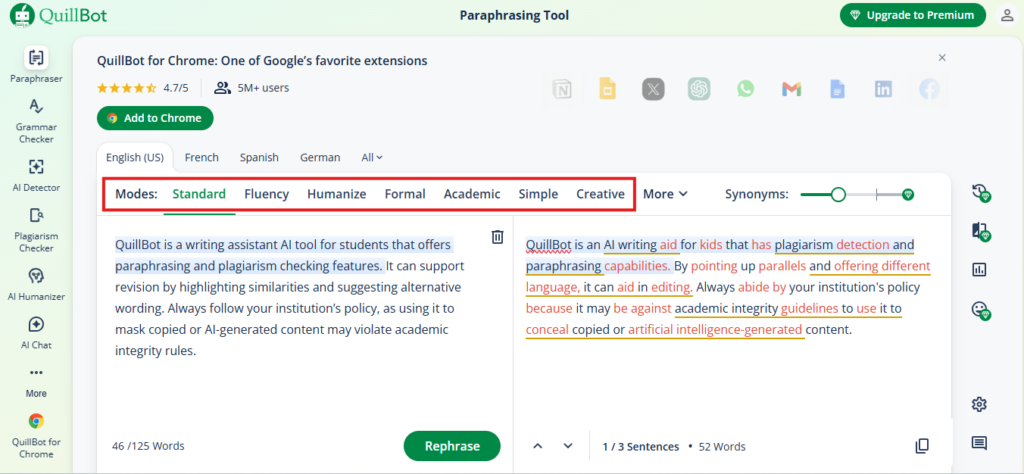
Task: Go to previous sentence with up arrow
Action: [537, 446]
